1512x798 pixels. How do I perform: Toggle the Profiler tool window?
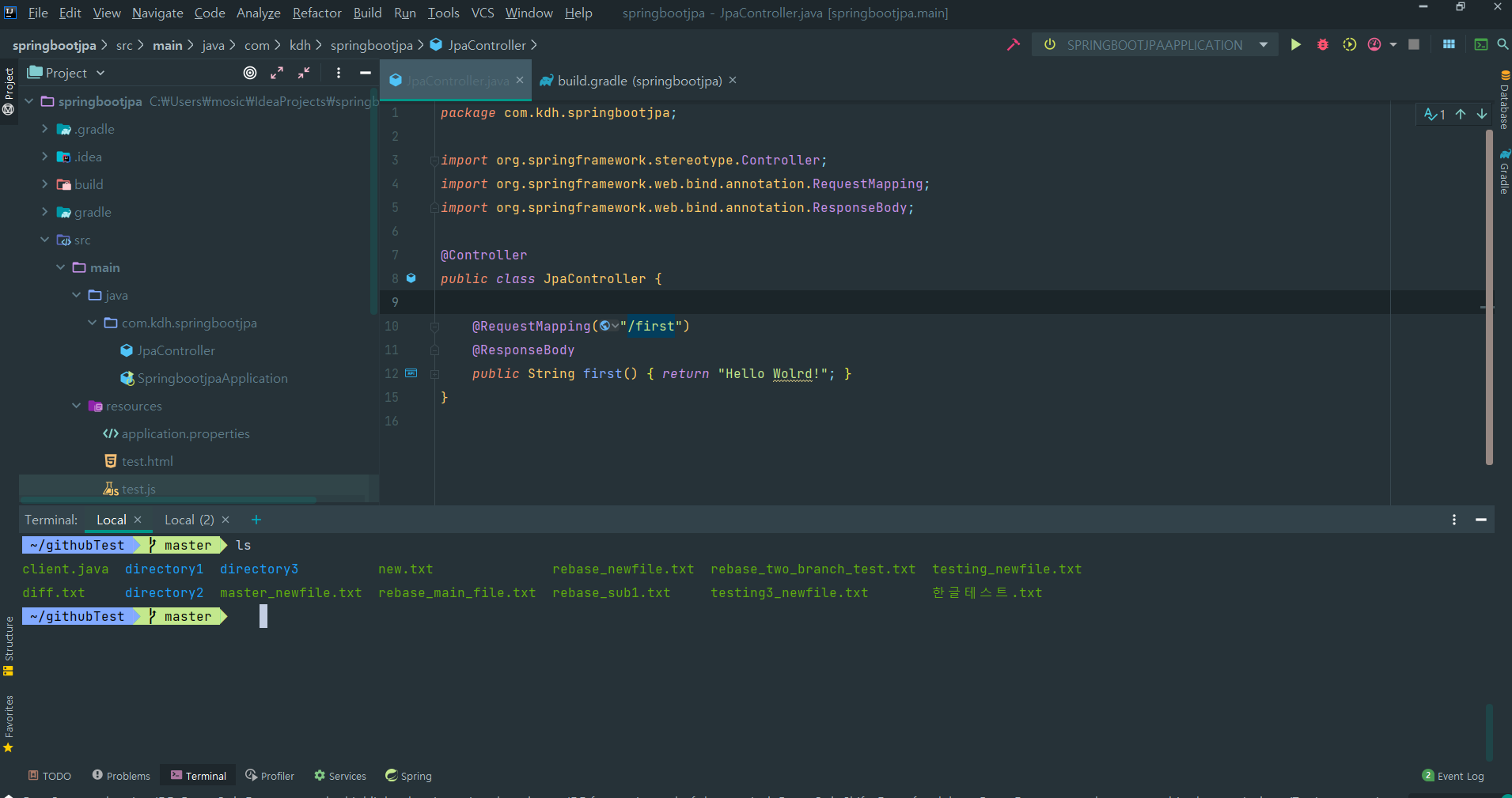pyautogui.click(x=270, y=776)
